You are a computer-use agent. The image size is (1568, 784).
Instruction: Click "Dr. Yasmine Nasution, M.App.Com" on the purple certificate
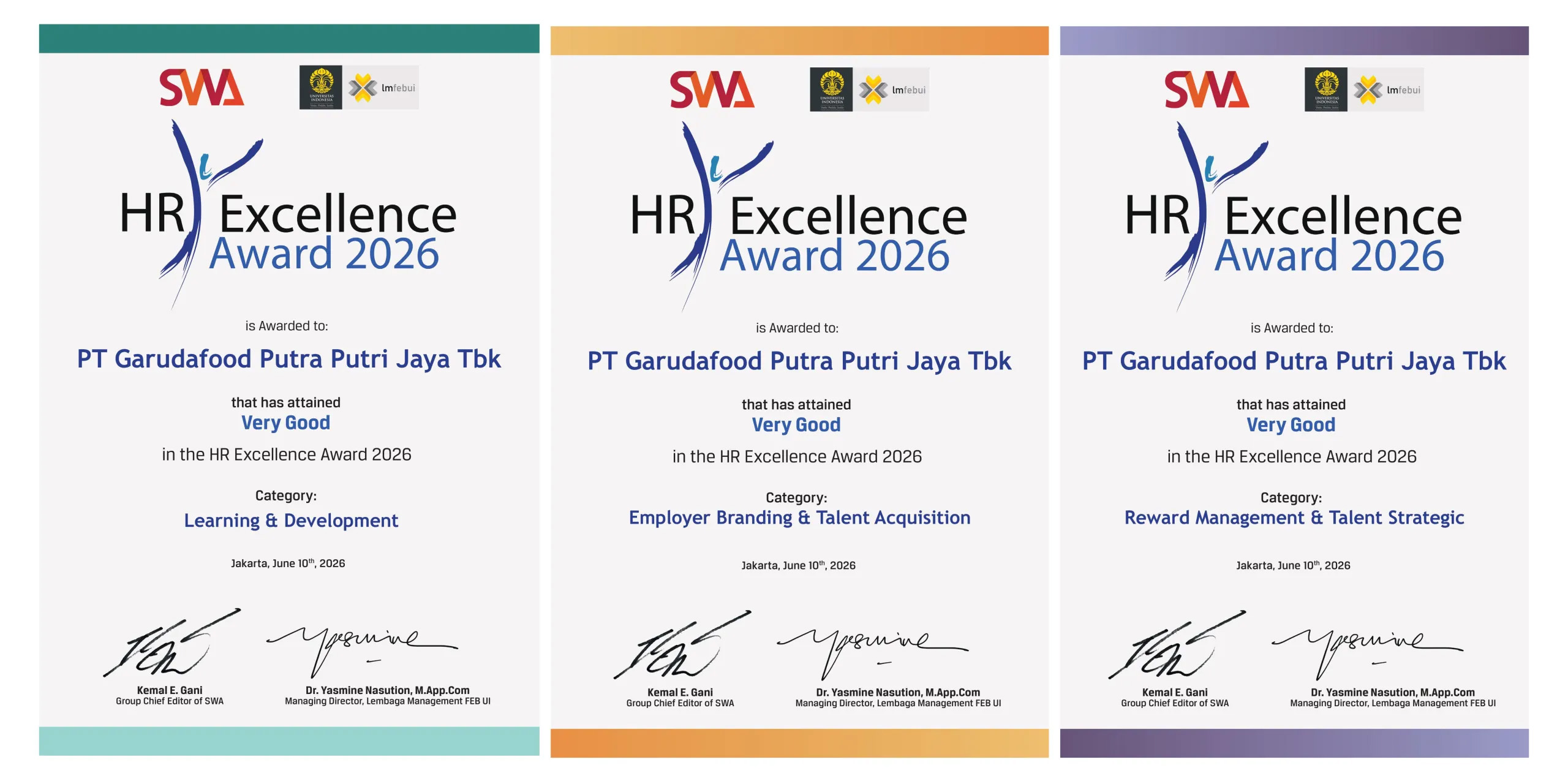[x=1393, y=692]
